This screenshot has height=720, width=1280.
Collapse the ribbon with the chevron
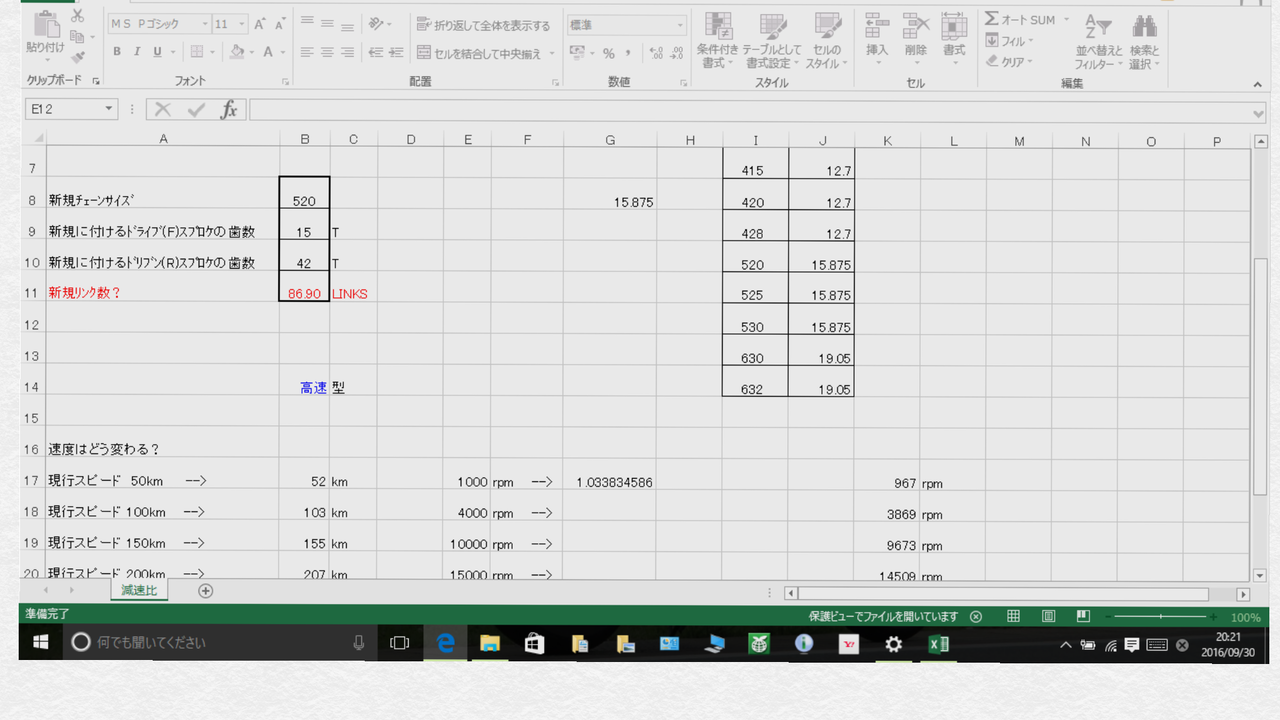point(1258,84)
